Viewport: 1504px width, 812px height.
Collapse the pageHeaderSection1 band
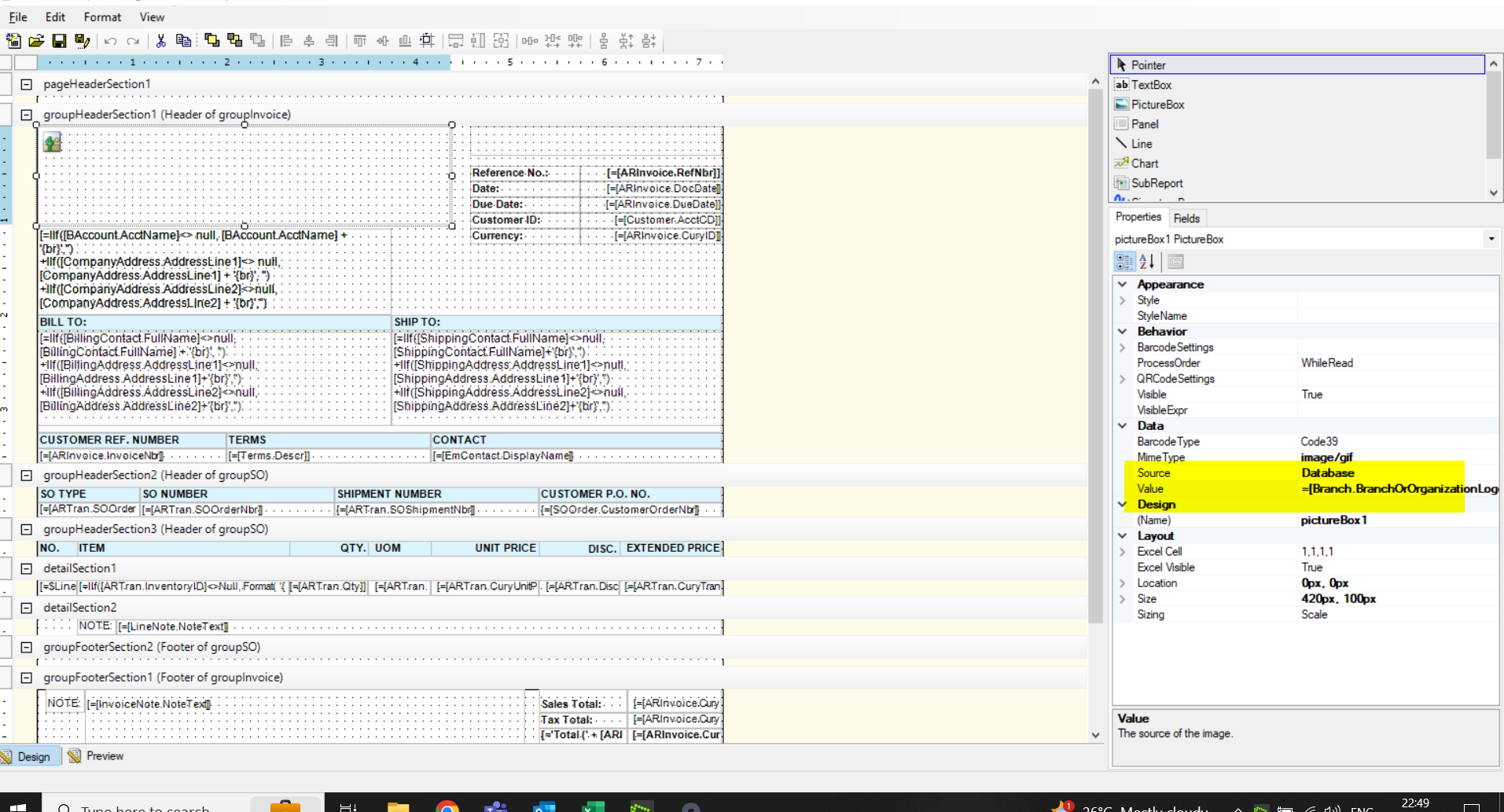(26, 84)
